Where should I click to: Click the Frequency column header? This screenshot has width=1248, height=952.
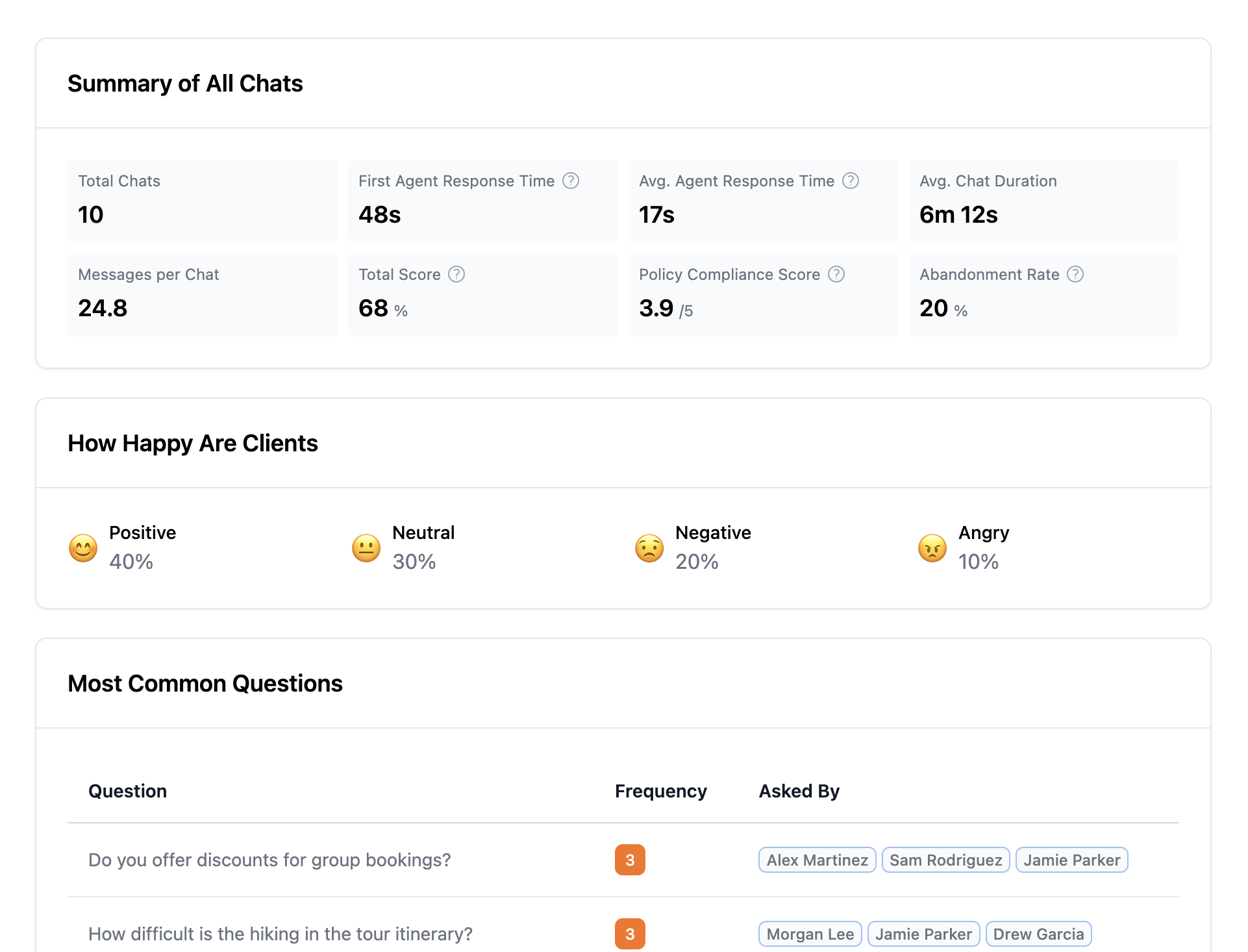point(660,791)
